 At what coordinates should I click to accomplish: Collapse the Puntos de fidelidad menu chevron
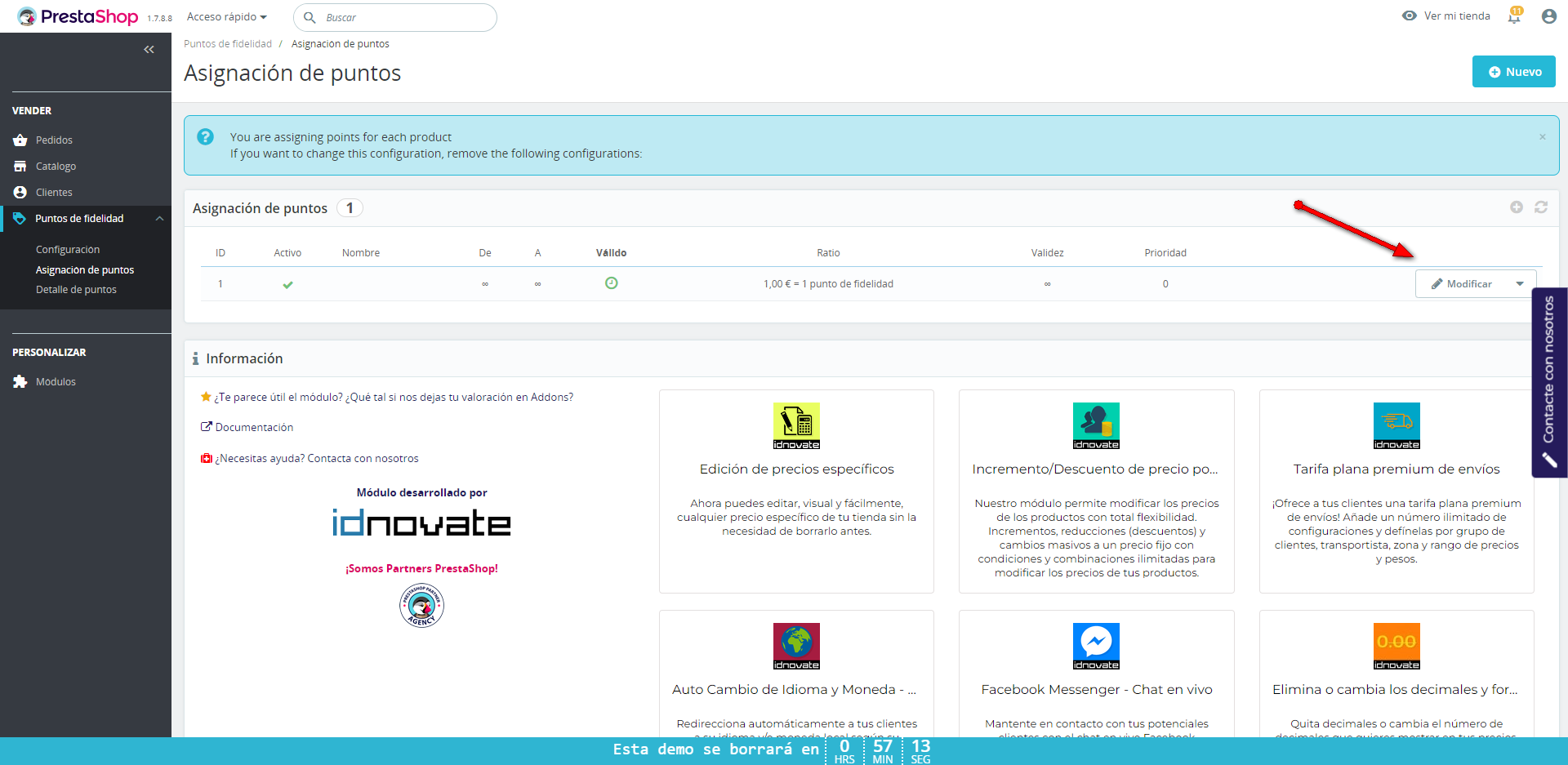coord(160,218)
